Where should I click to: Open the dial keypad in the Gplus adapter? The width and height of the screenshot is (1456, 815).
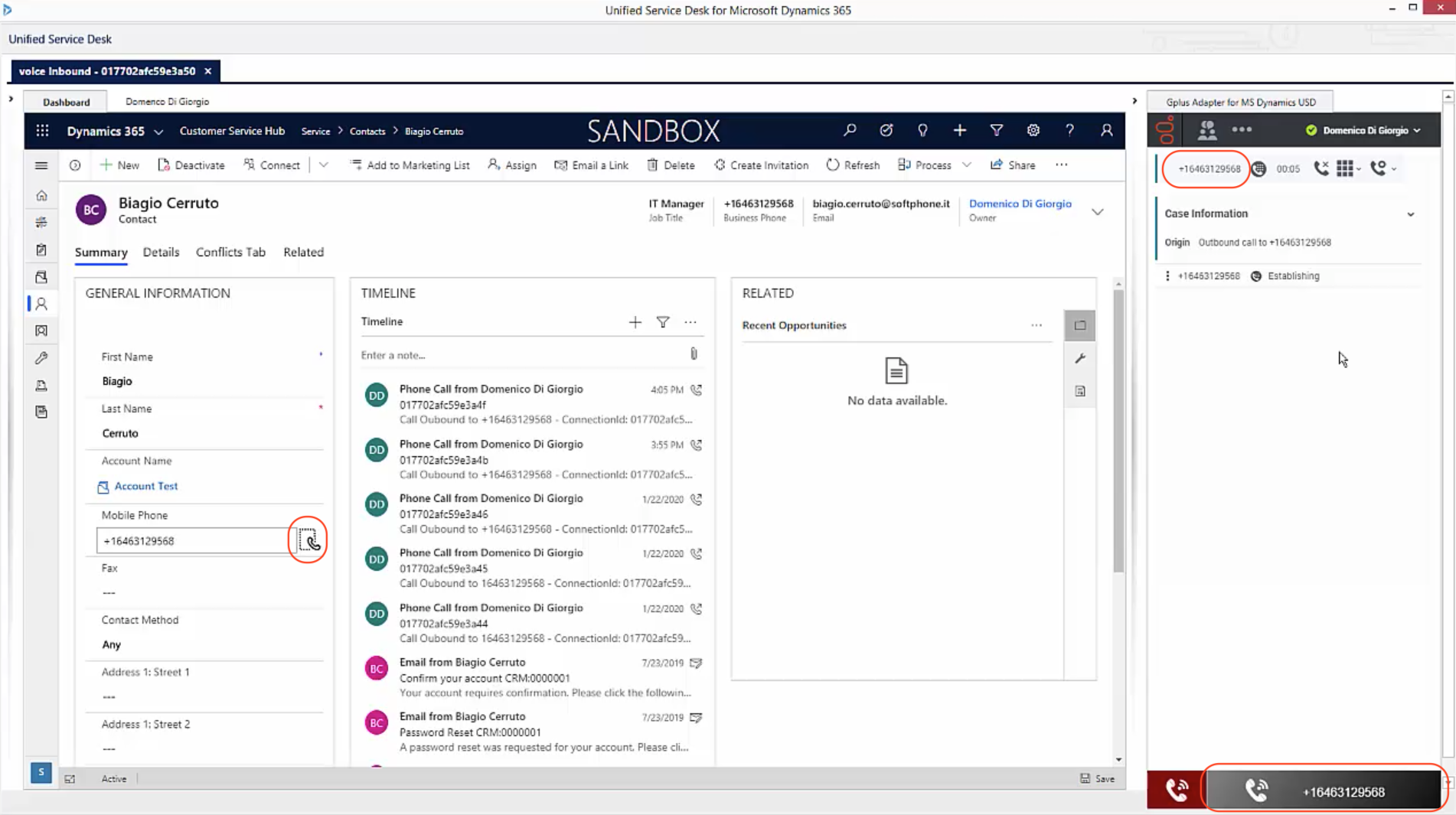coord(1345,168)
